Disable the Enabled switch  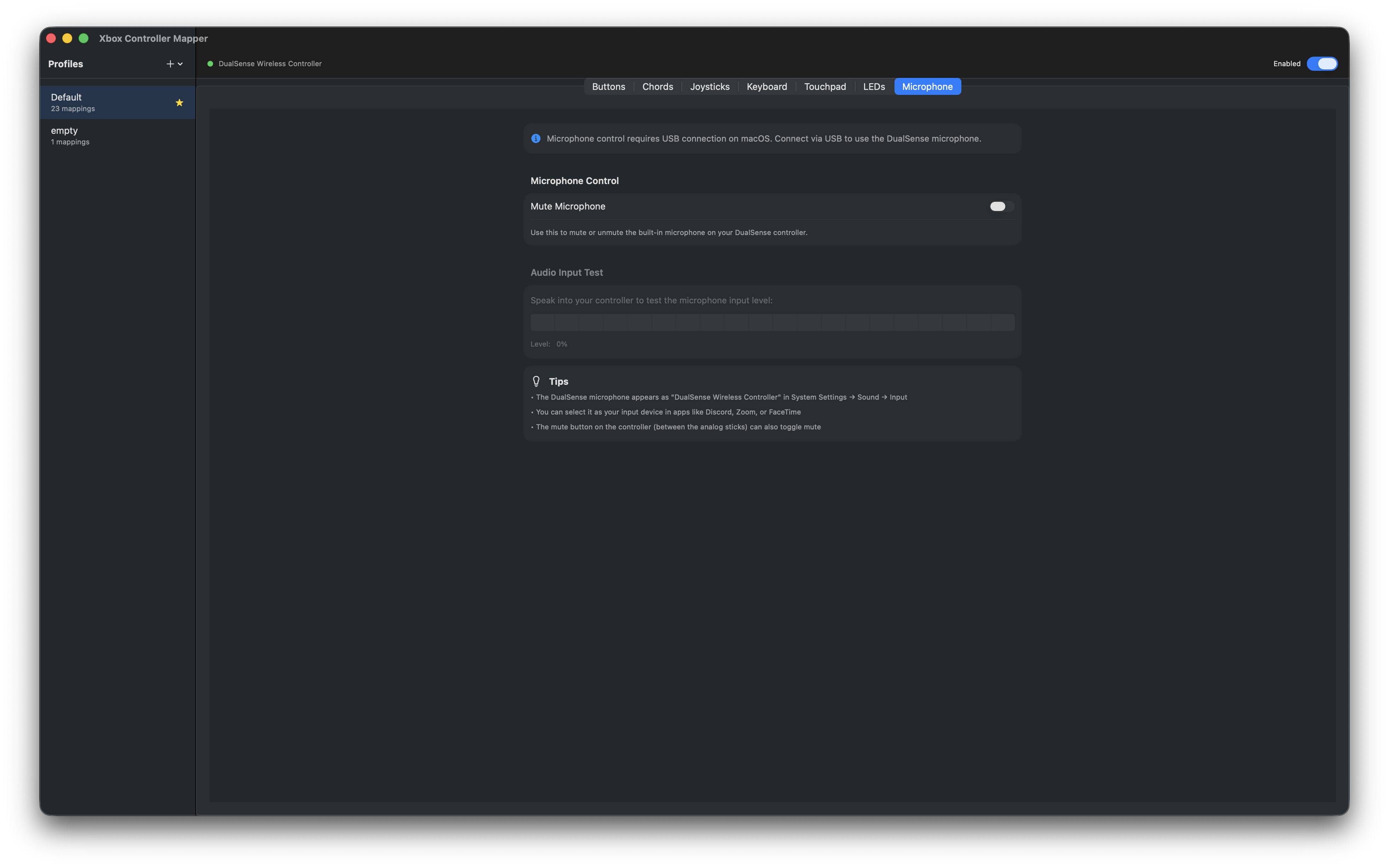coord(1322,64)
